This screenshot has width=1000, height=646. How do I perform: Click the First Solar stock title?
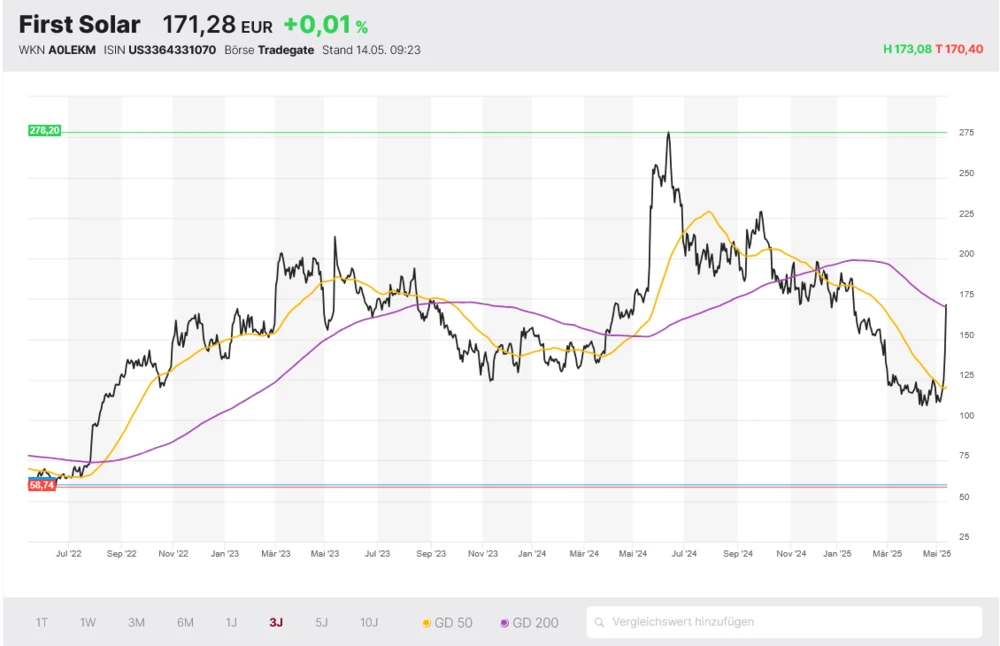[80, 24]
